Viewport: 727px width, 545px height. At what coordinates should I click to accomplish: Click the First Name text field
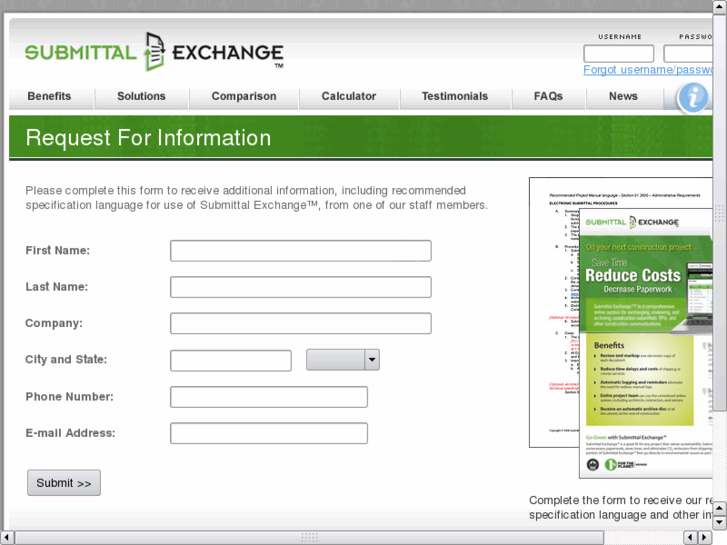pyautogui.click(x=301, y=251)
